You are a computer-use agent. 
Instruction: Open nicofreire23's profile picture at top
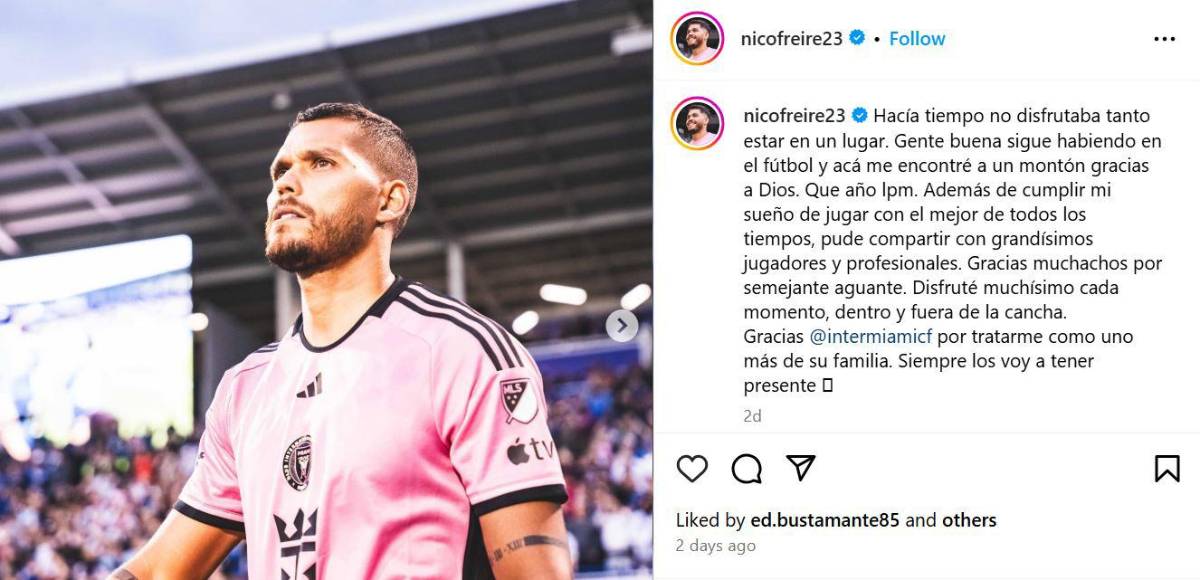(x=696, y=36)
